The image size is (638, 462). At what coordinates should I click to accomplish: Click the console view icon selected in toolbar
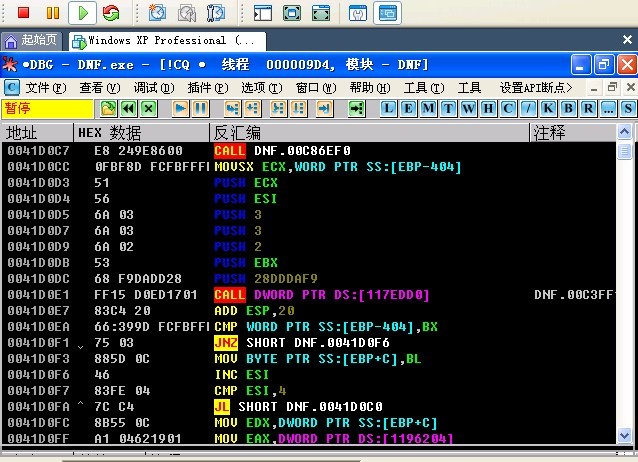pos(387,13)
